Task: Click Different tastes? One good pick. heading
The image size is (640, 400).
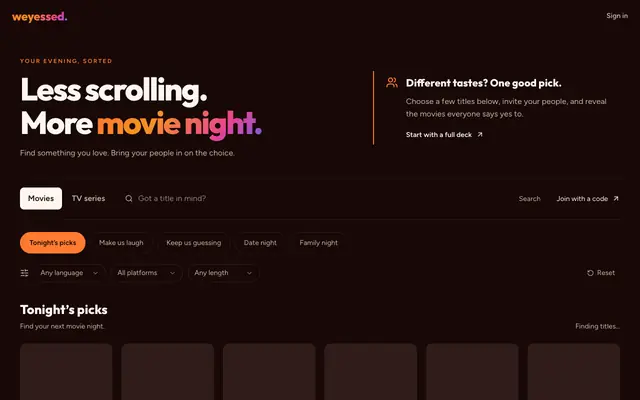Action: [483, 83]
